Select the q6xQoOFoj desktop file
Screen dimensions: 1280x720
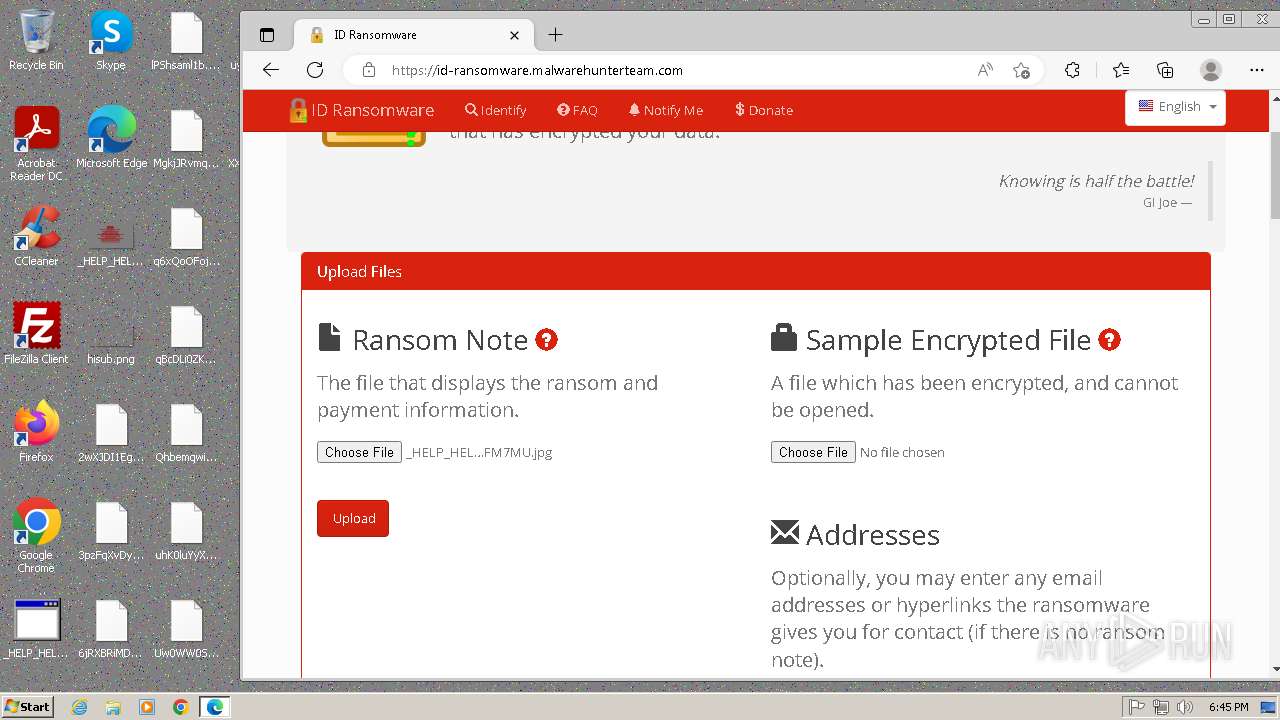pos(186,236)
